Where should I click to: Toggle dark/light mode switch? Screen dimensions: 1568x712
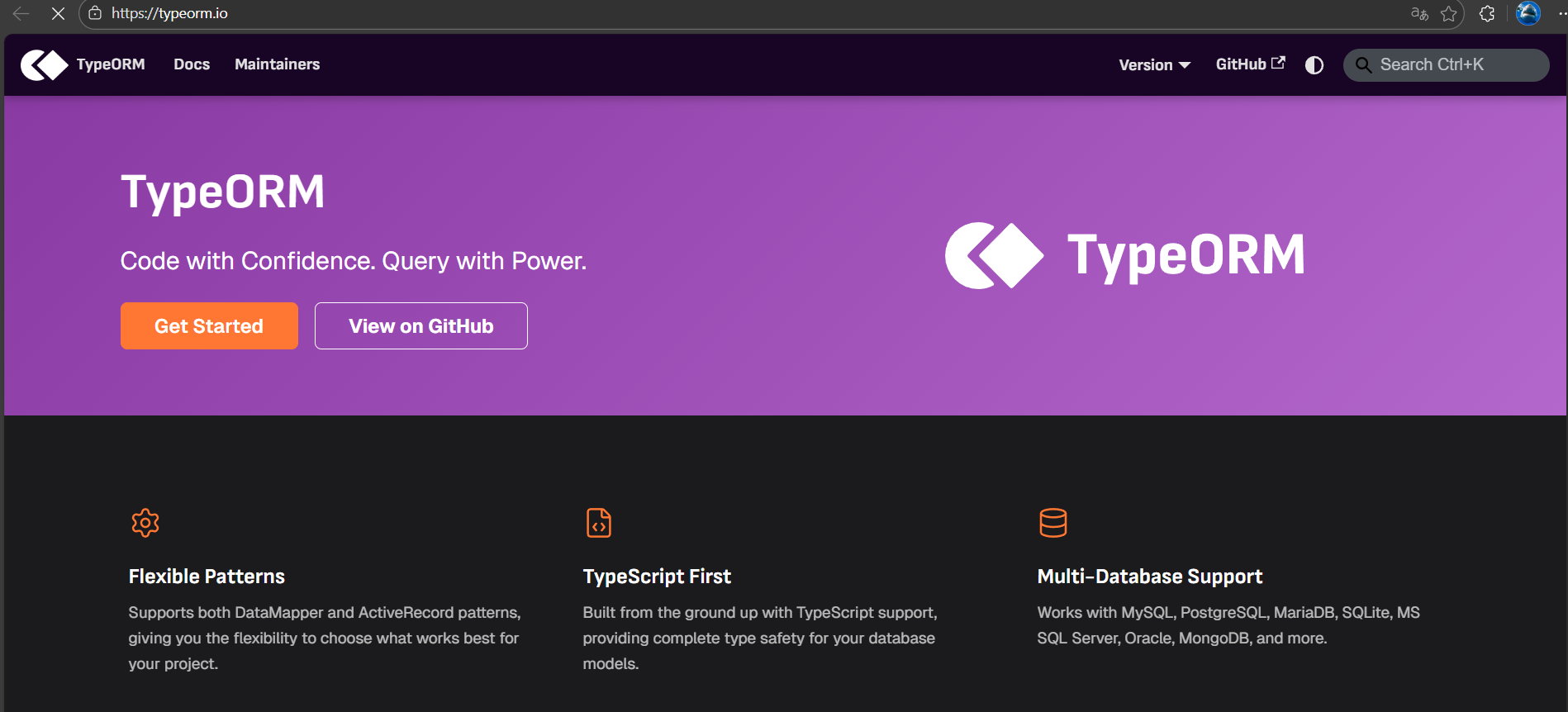coord(1314,65)
